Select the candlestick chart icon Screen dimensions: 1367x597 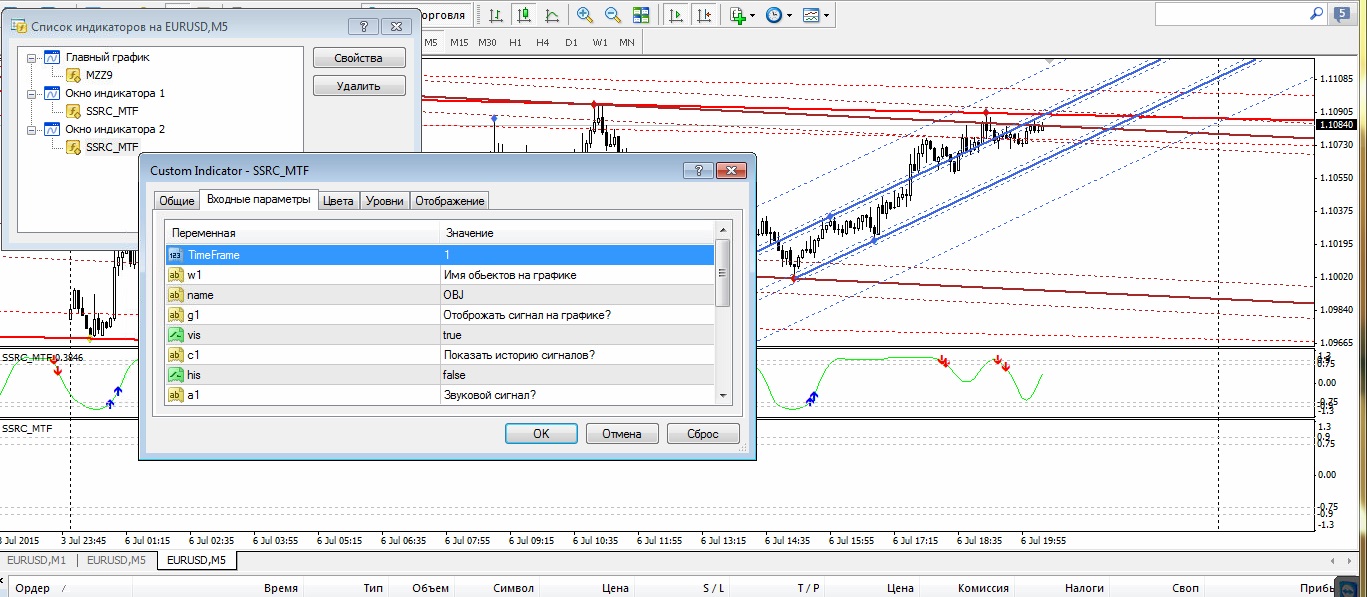point(524,15)
